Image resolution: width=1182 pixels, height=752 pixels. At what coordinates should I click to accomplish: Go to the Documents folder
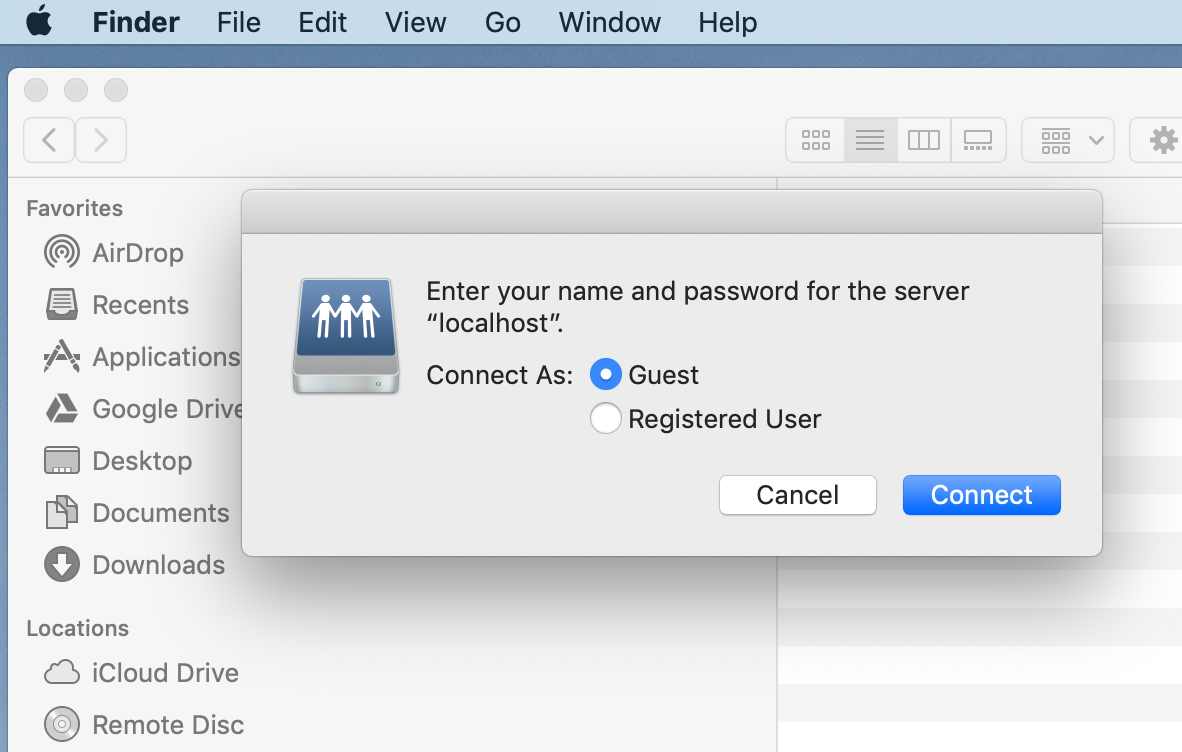pos(160,513)
